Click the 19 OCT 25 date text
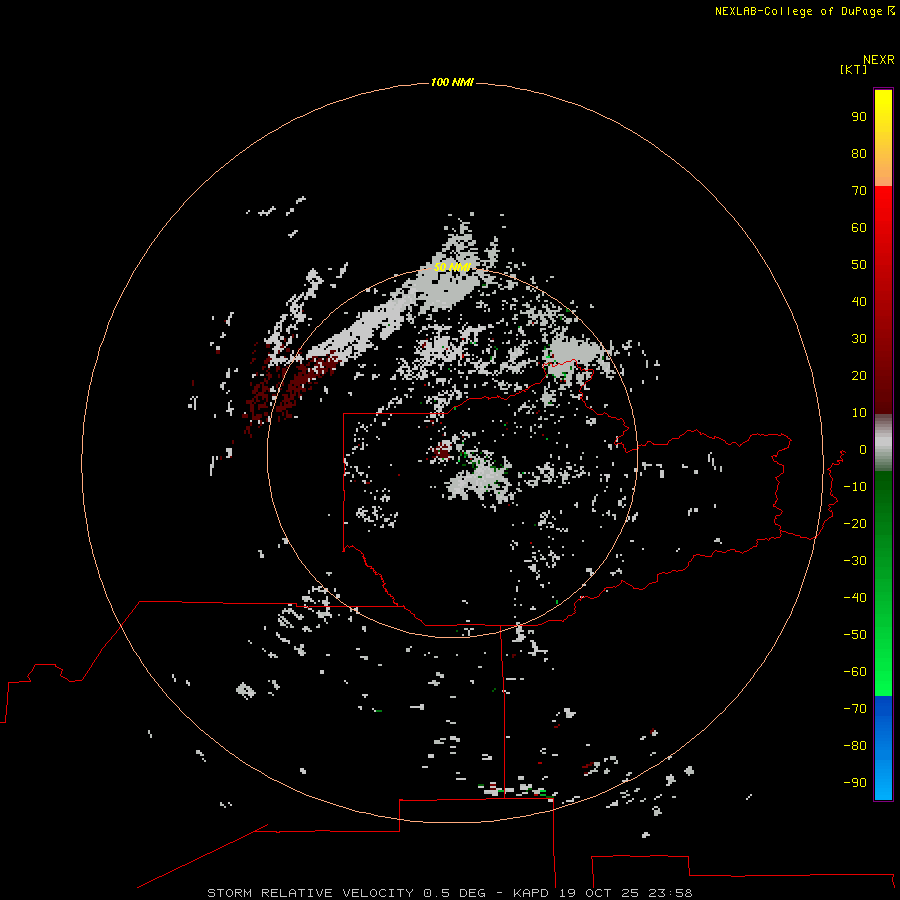 [x=600, y=893]
